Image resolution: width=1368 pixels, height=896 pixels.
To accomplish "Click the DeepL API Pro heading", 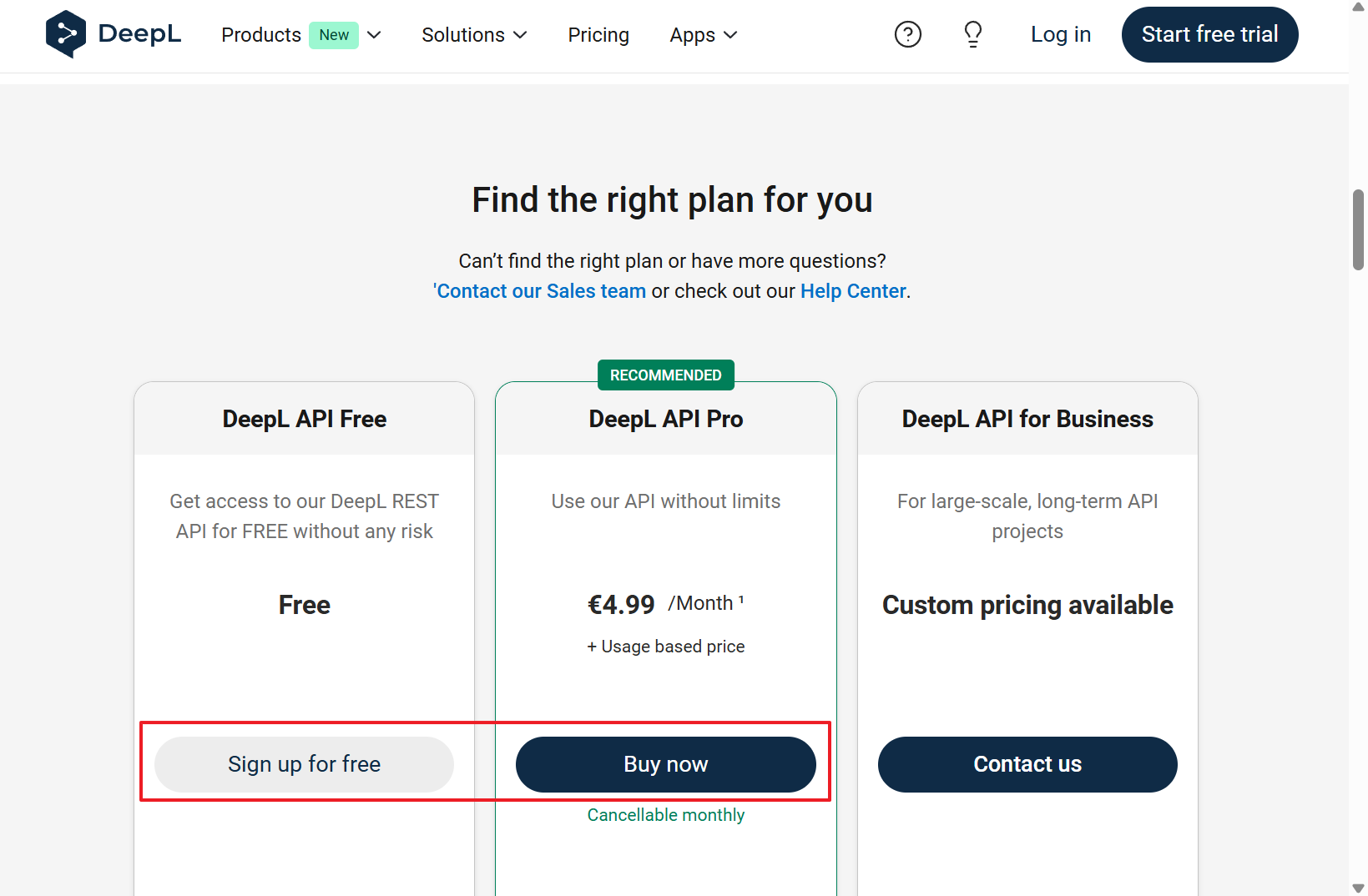I will click(x=666, y=419).
